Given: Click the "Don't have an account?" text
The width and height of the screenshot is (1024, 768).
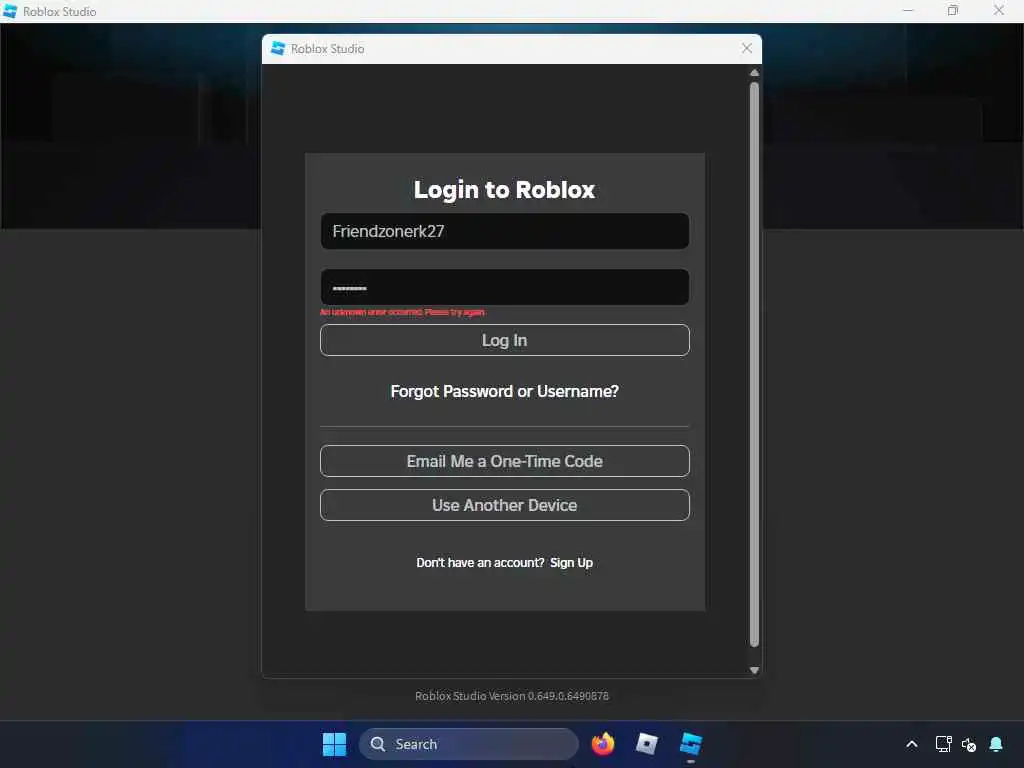Looking at the screenshot, I should coord(480,563).
